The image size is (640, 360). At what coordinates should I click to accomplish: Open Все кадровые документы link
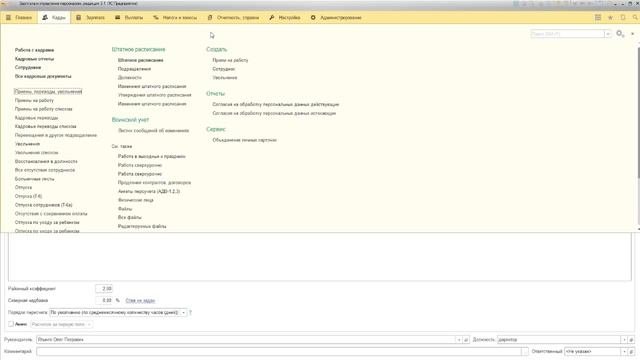(x=43, y=76)
